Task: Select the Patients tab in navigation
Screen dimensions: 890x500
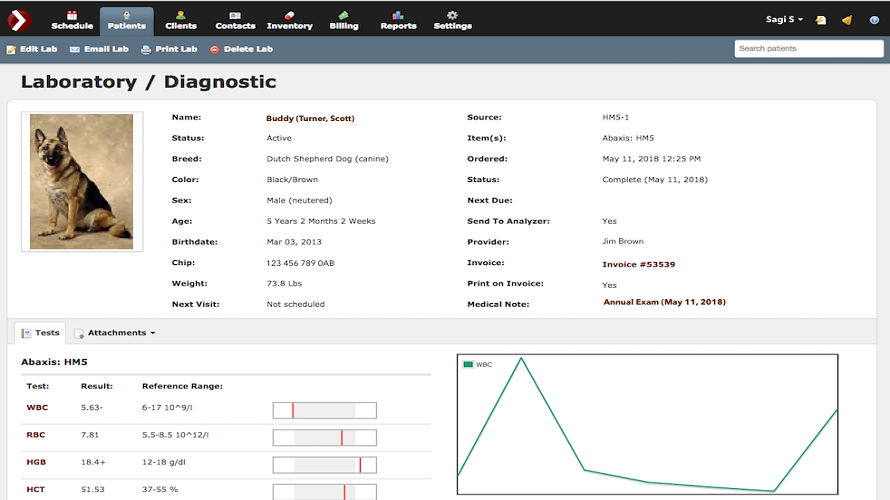Action: 127,20
